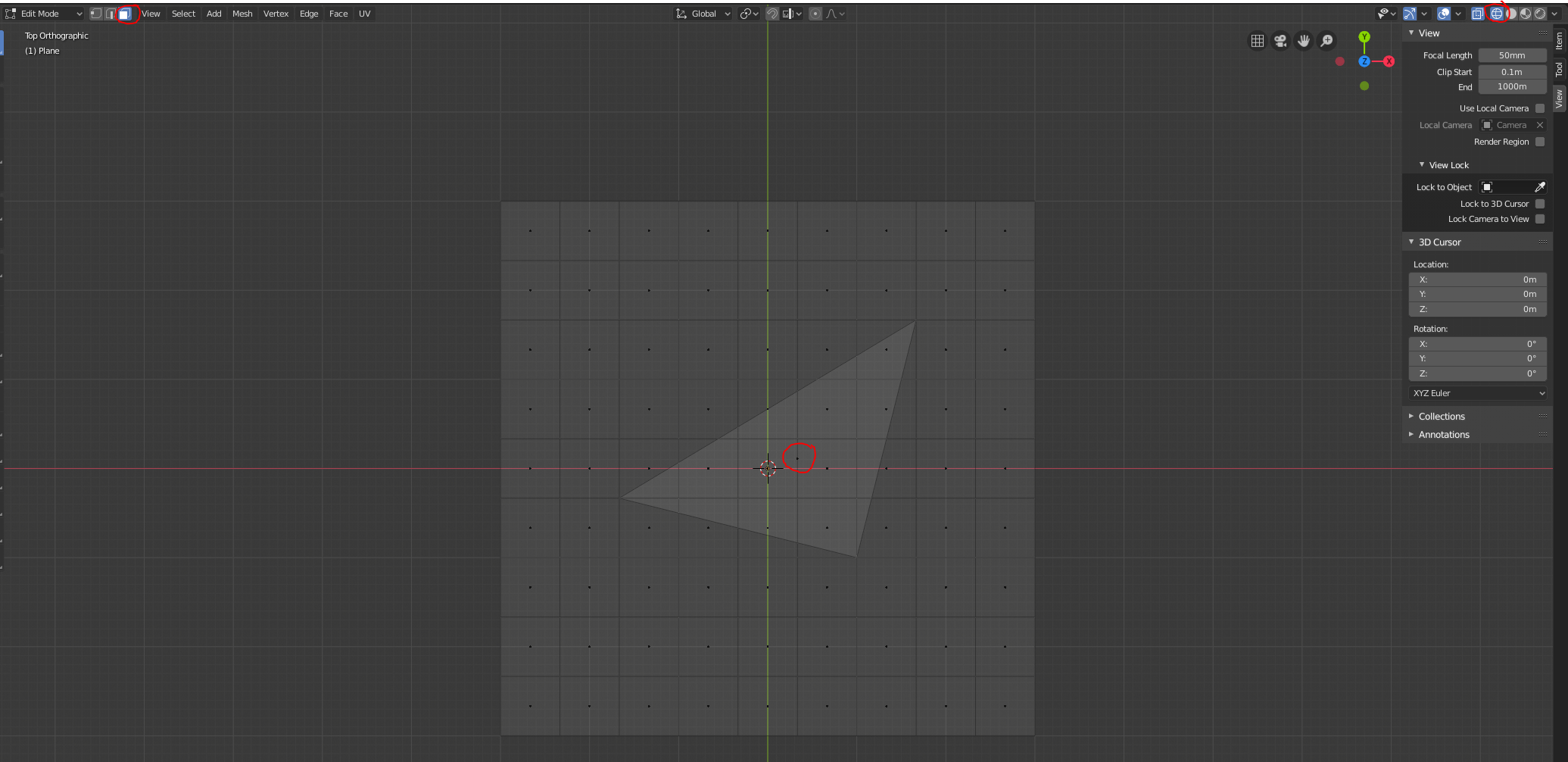Click the zoom magnifier icon in viewport
The width and height of the screenshot is (1568, 762).
(1326, 41)
